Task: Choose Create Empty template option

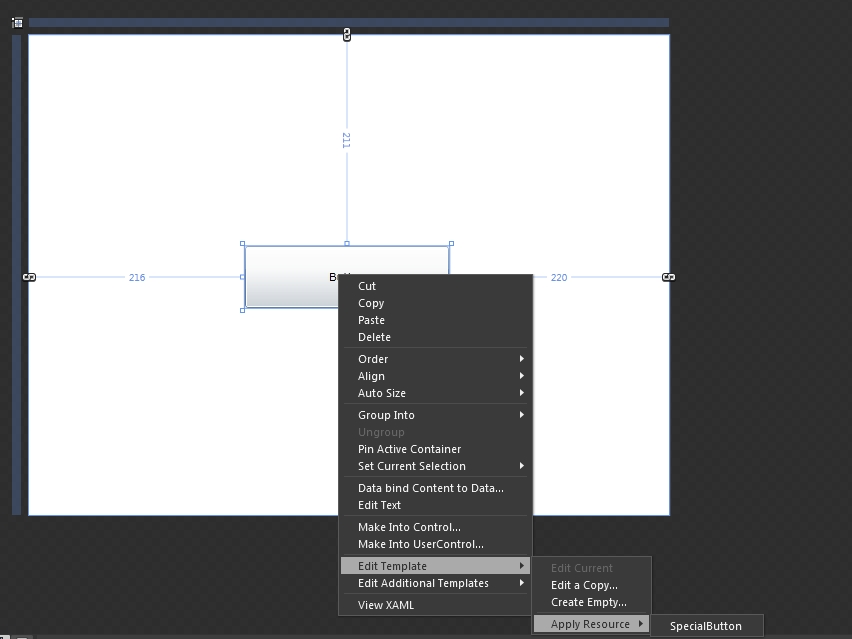Action: 588,602
